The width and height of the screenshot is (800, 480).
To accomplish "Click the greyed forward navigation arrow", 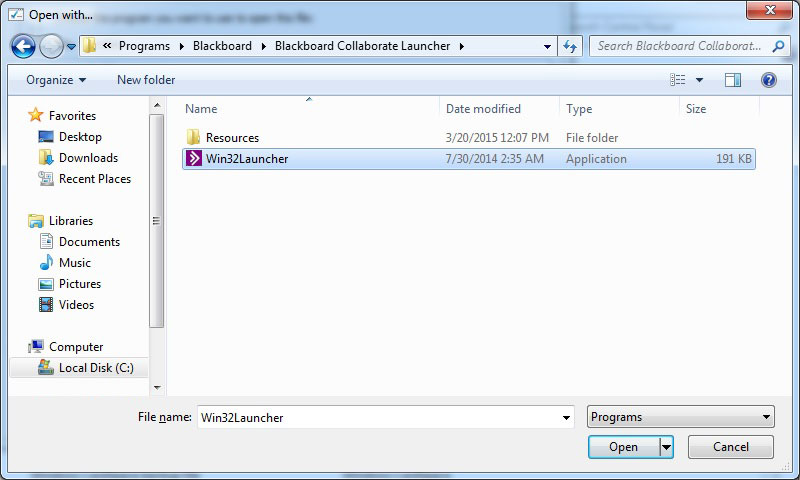I will click(52, 46).
